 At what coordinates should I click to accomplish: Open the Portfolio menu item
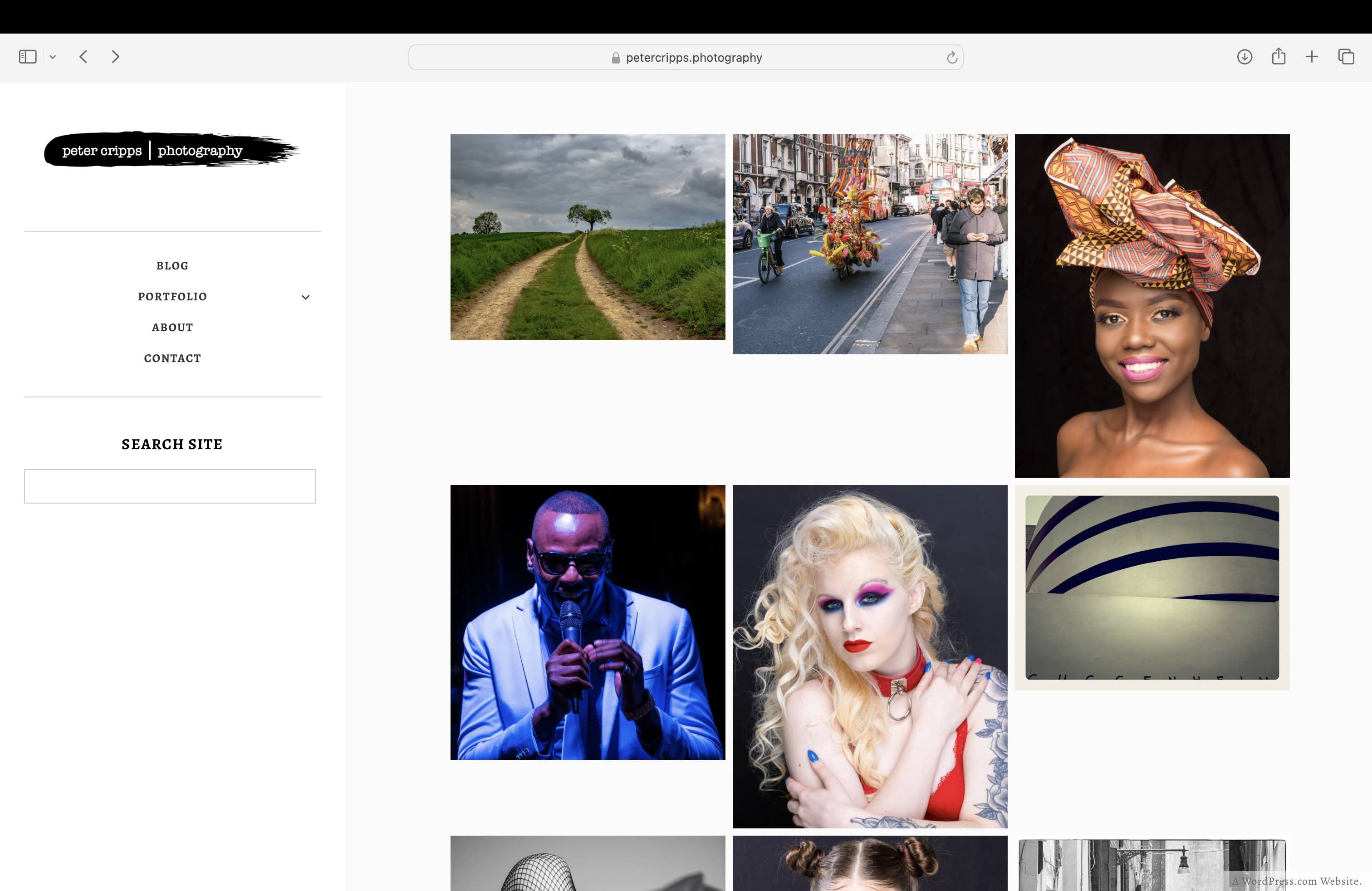click(172, 297)
